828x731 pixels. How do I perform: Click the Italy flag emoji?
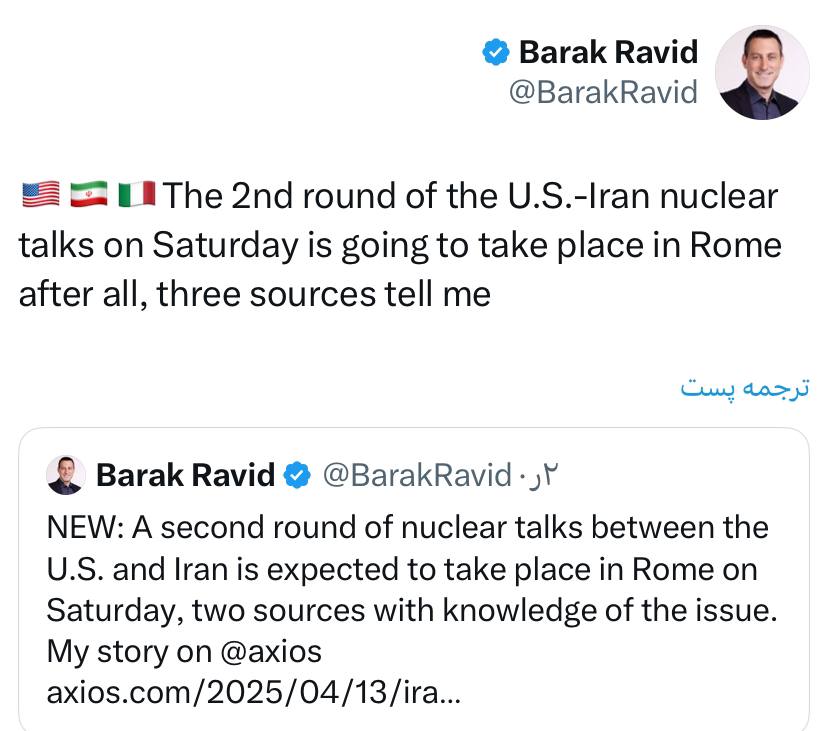tap(135, 195)
